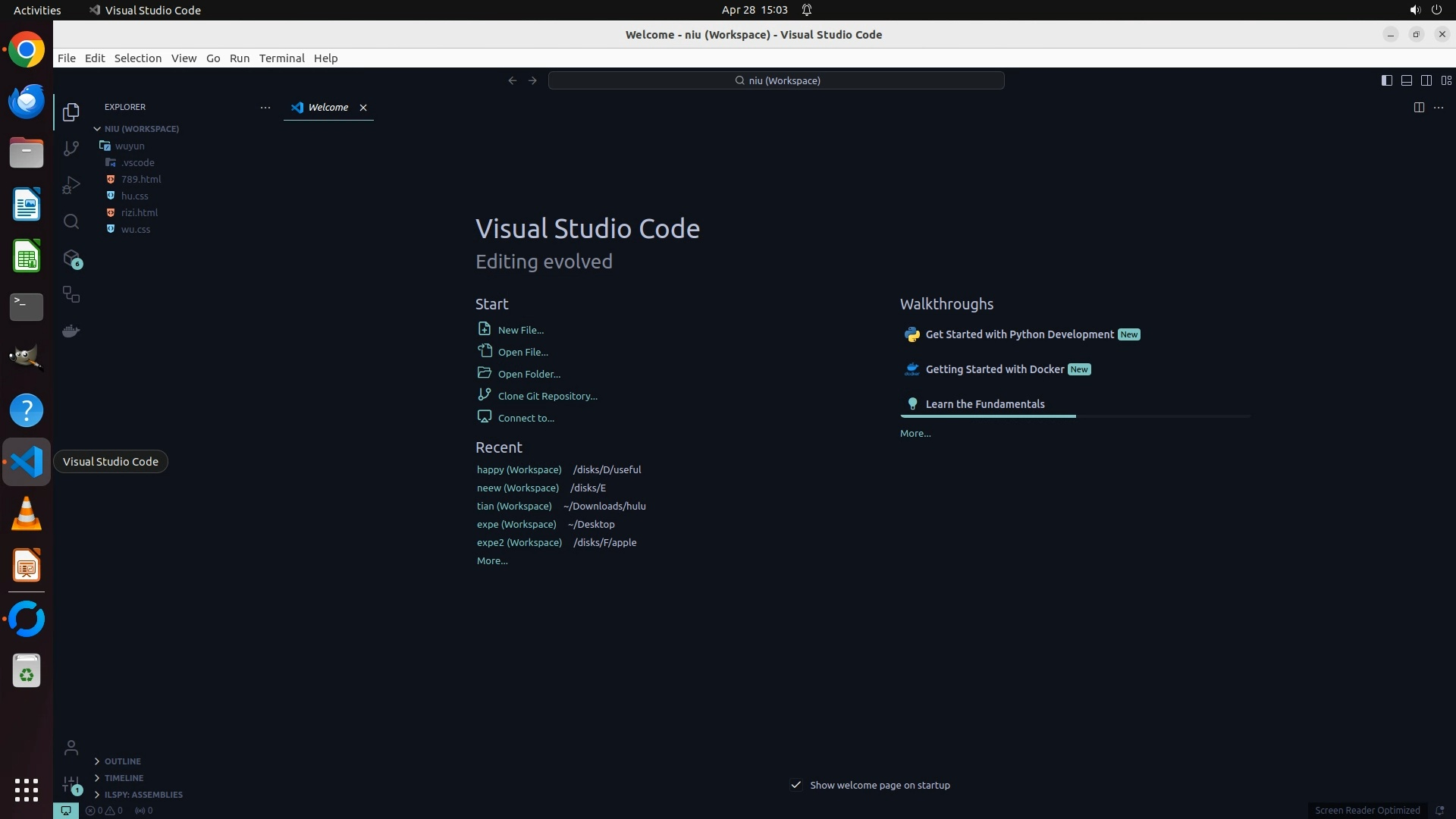Open the Source Control view icon
1456x819 pixels.
point(71,149)
